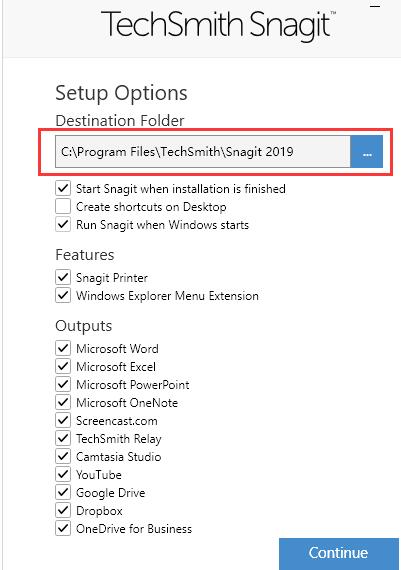The height and width of the screenshot is (570, 401).
Task: Disable OneDrive for Business output
Action: [63, 529]
